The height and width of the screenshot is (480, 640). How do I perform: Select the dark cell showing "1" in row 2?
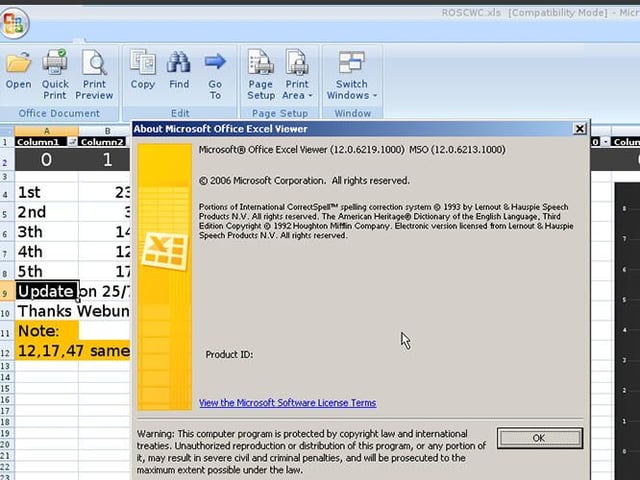pos(105,159)
